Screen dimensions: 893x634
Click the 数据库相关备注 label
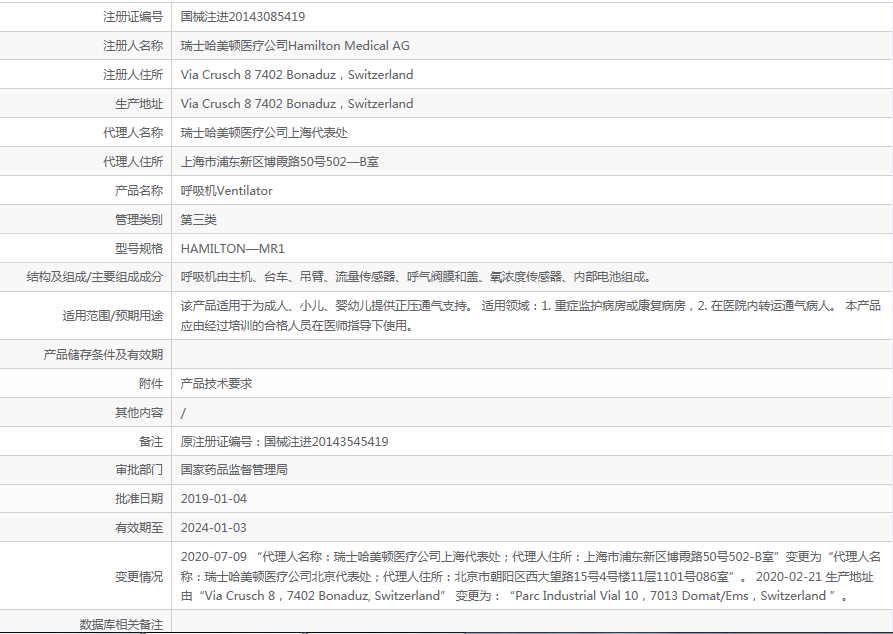click(x=121, y=625)
